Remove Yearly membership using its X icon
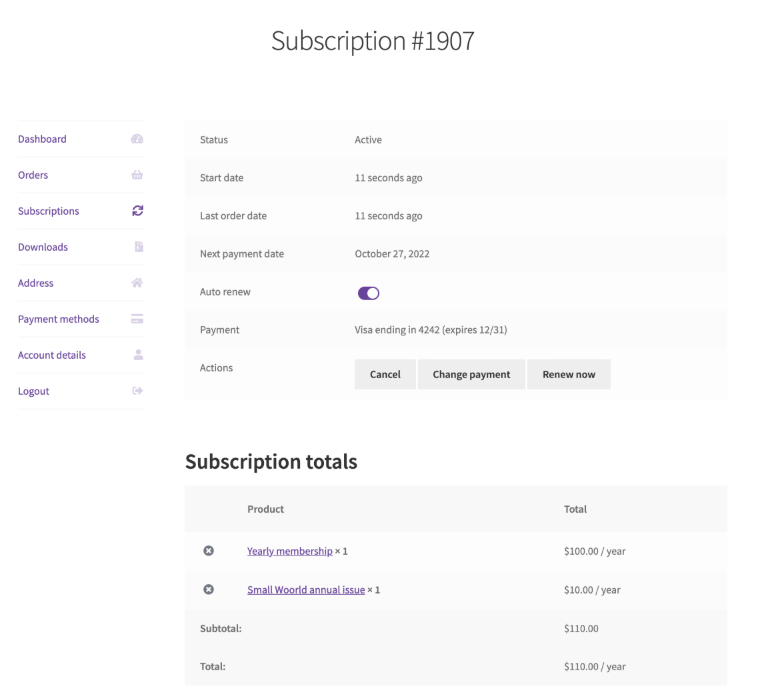This screenshot has width=763, height=698. tap(208, 551)
